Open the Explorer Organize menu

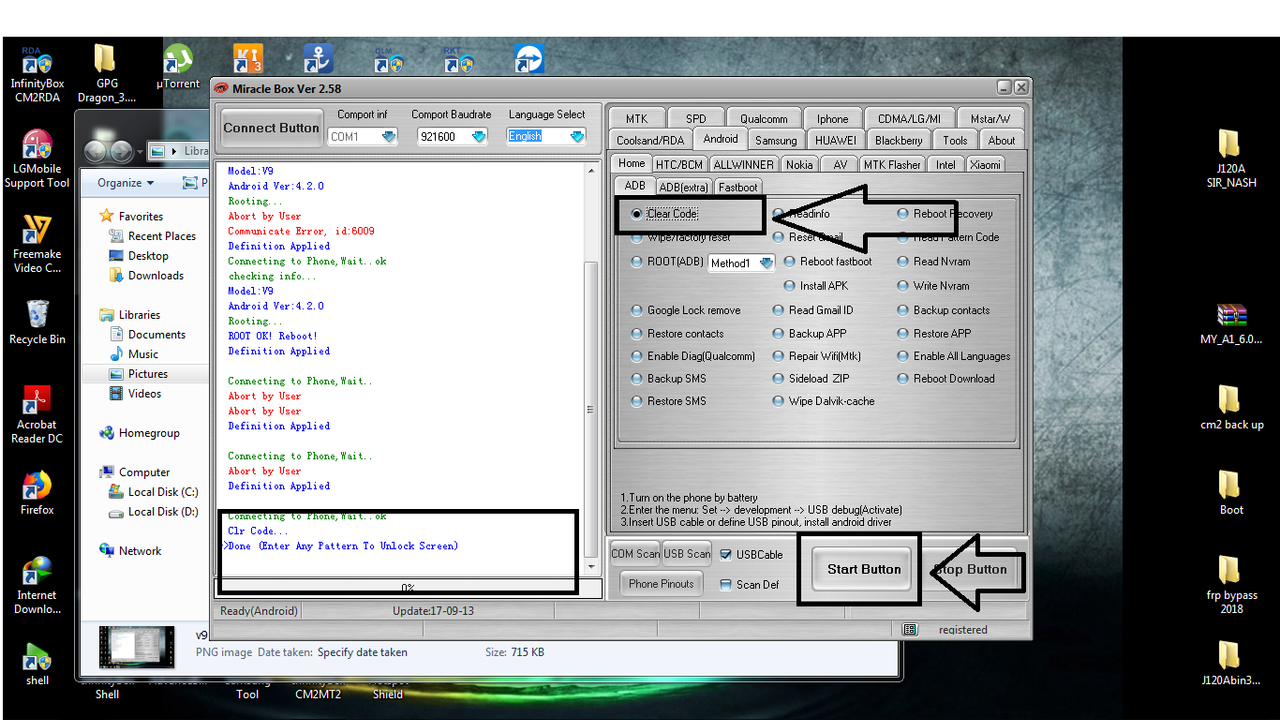tap(125, 183)
